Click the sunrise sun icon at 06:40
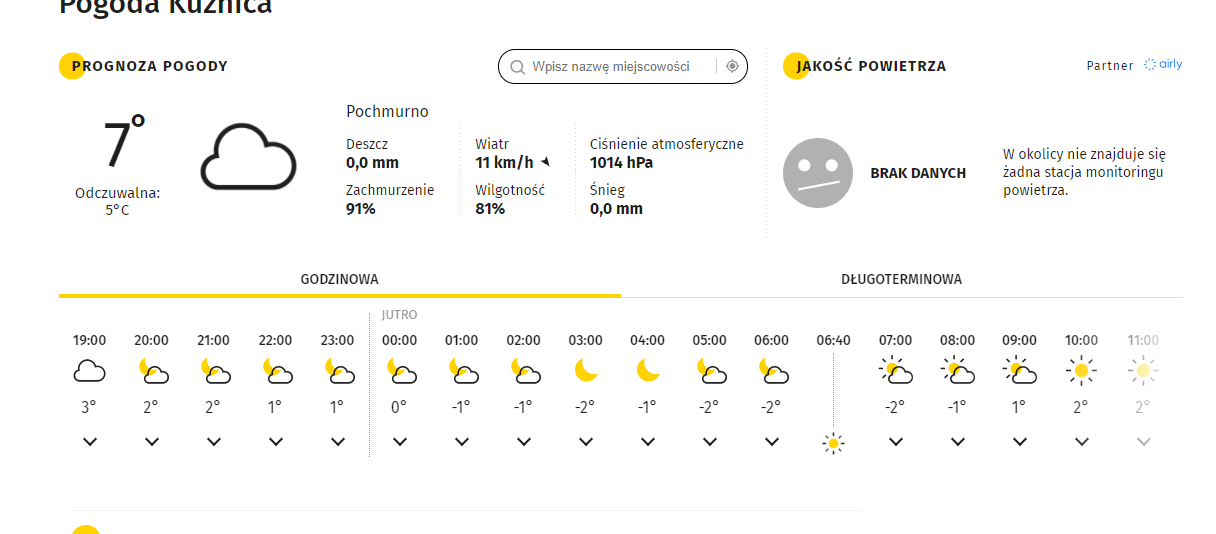The height and width of the screenshot is (534, 1216). click(x=833, y=443)
